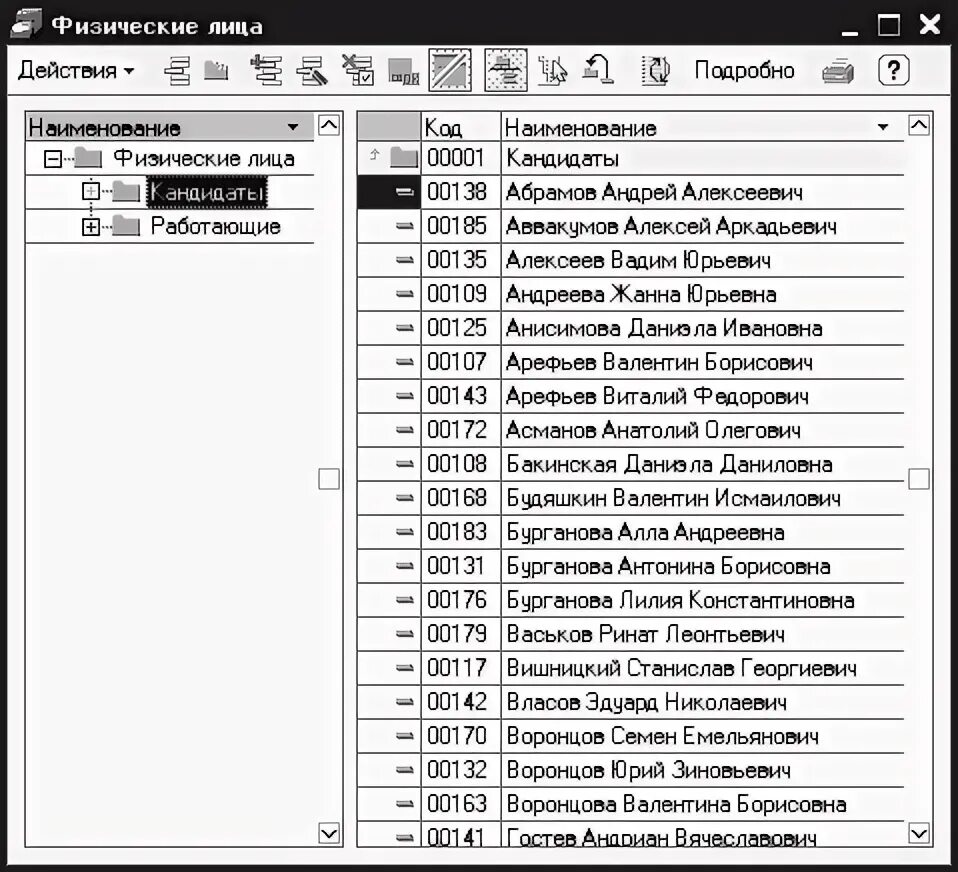This screenshot has height=872, width=958.
Task: Open tree panel Наименование header dropdown arrow
Action: [x=293, y=127]
